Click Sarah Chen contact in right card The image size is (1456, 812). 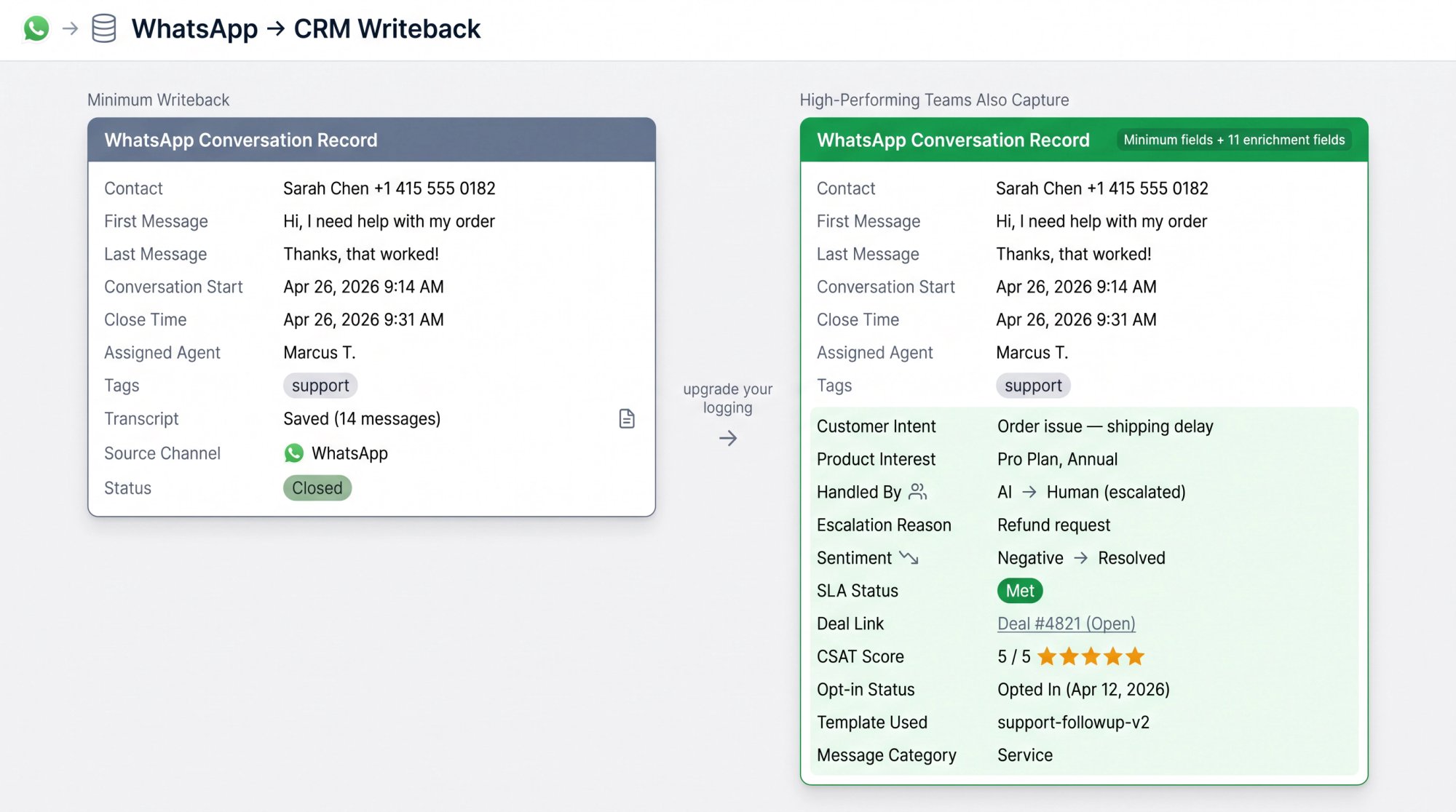1101,188
